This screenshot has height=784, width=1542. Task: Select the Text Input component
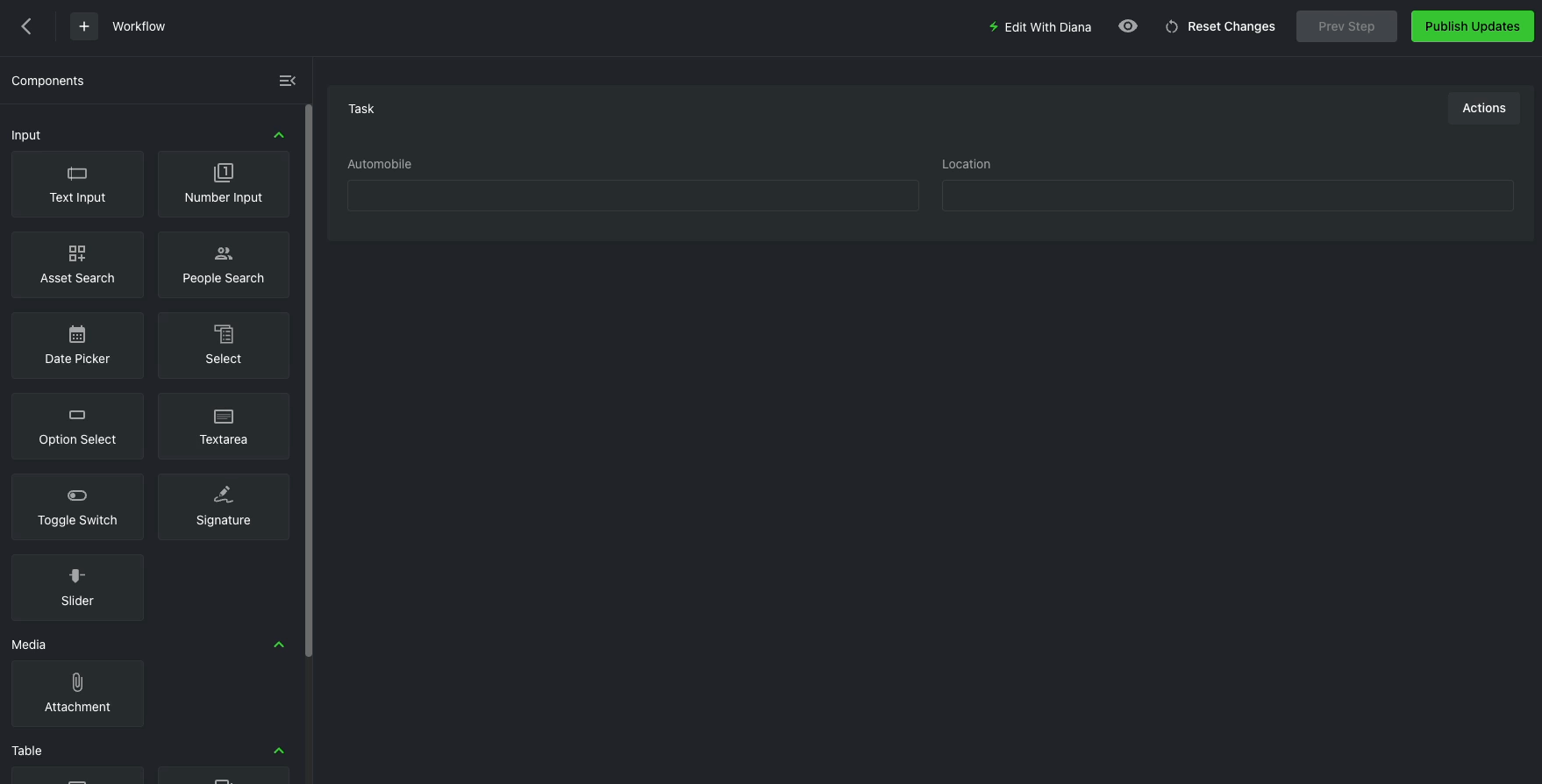pos(77,184)
